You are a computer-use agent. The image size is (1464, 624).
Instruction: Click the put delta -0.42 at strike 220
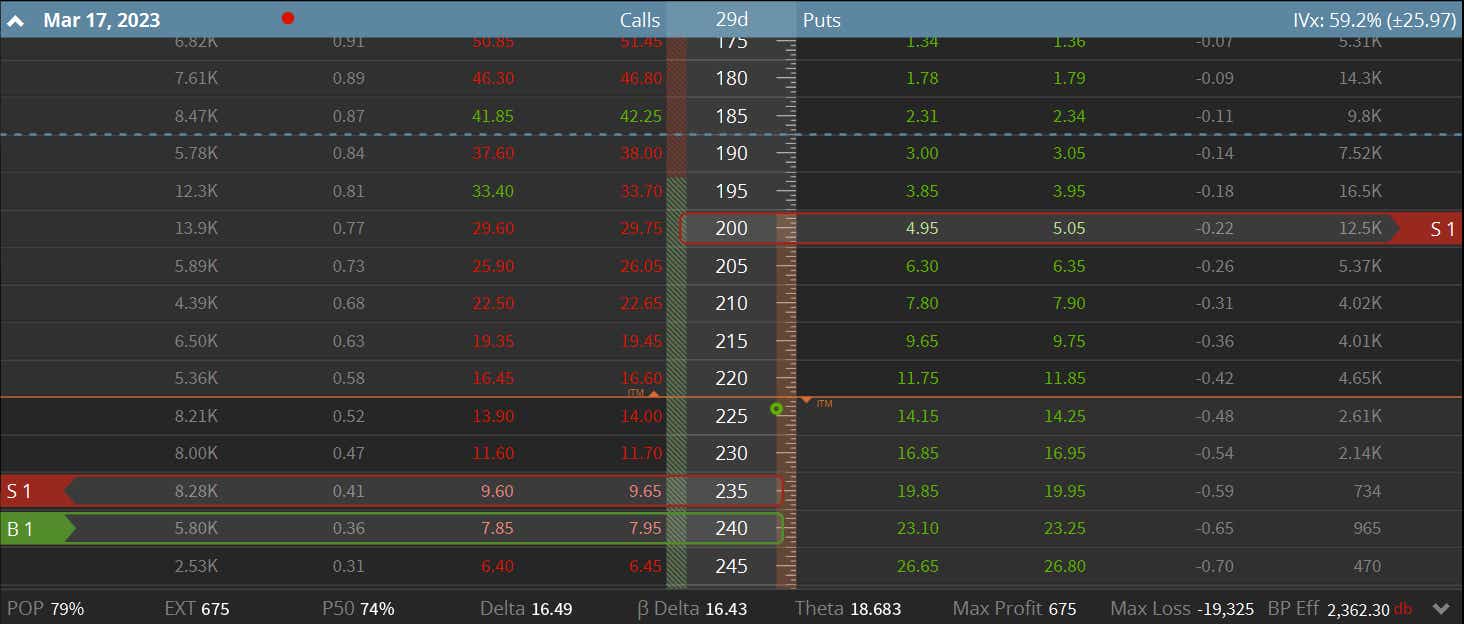pos(1213,378)
